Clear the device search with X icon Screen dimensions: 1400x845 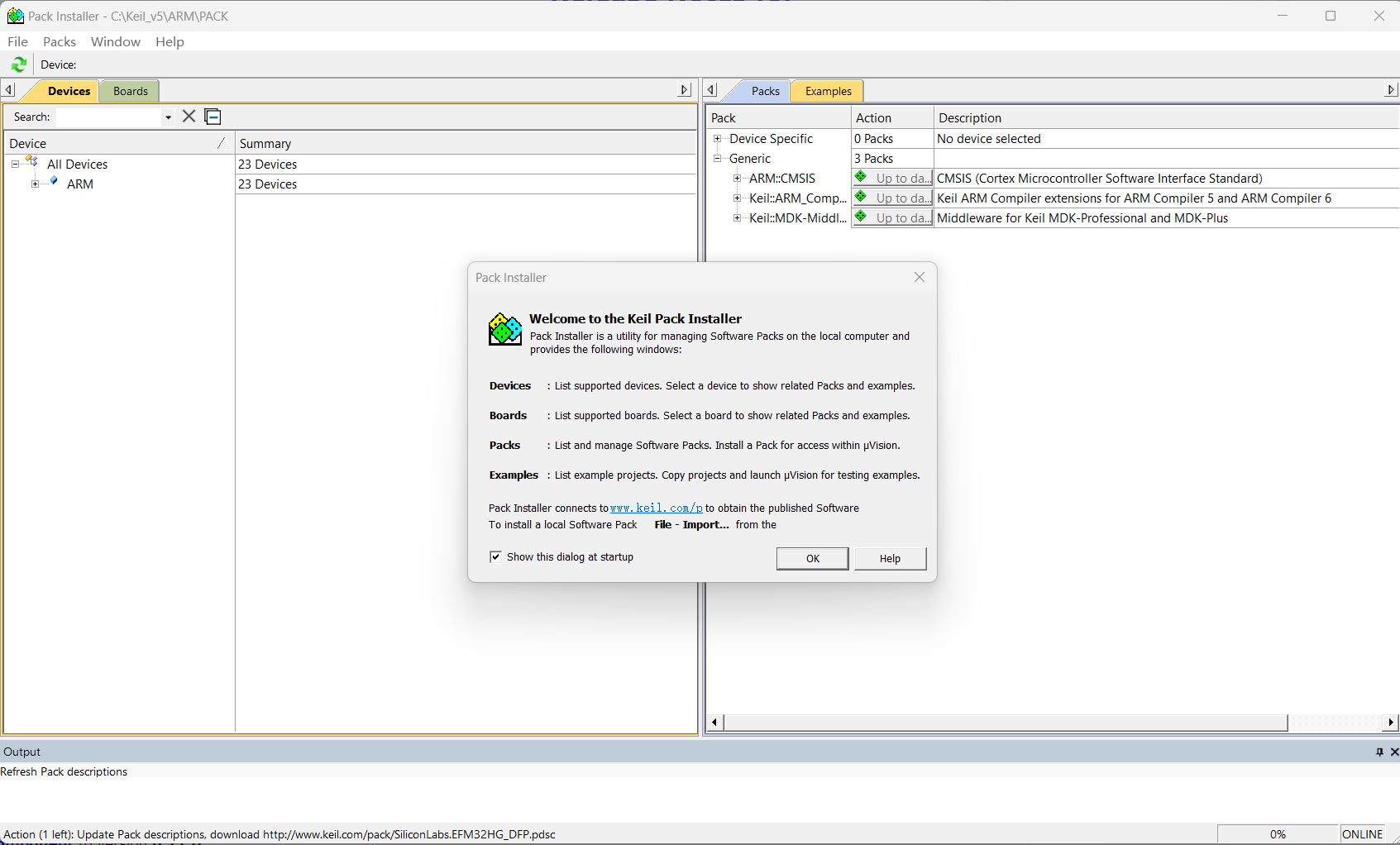[x=189, y=117]
